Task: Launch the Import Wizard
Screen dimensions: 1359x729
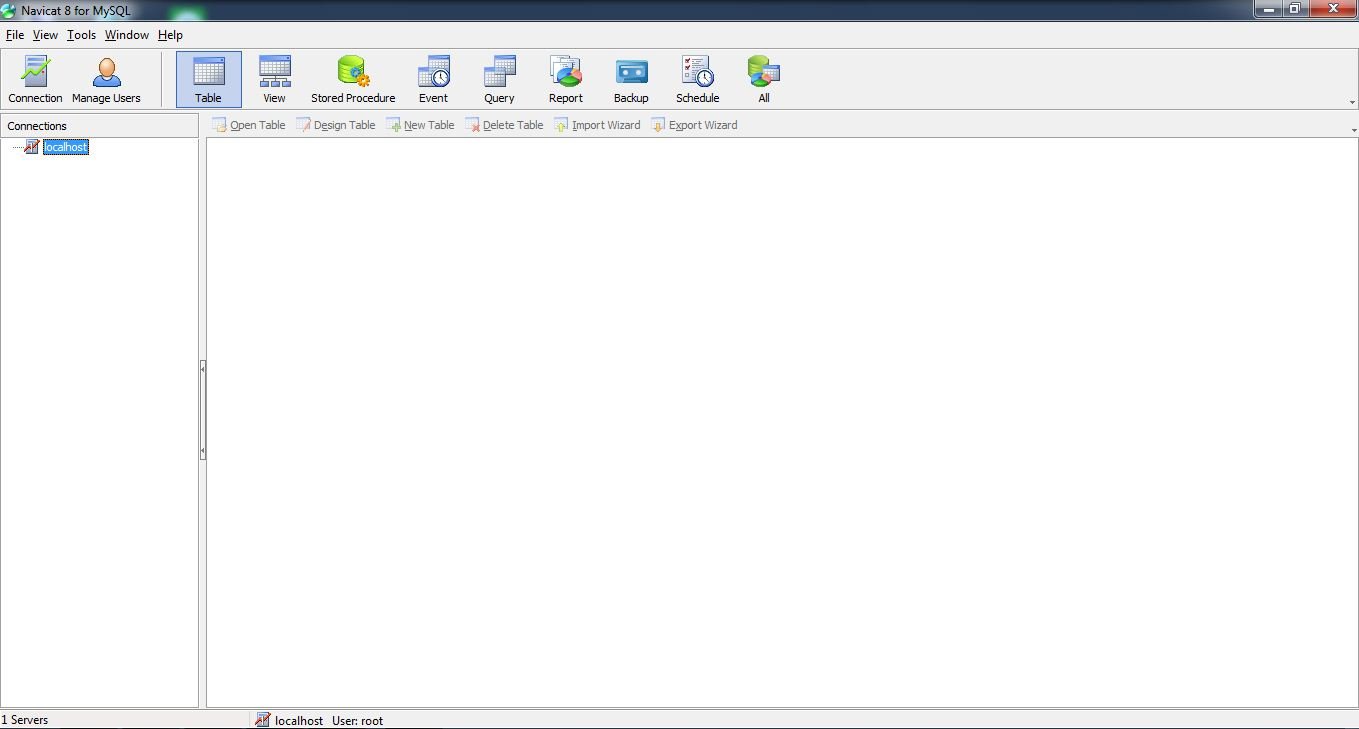Action: 597,125
